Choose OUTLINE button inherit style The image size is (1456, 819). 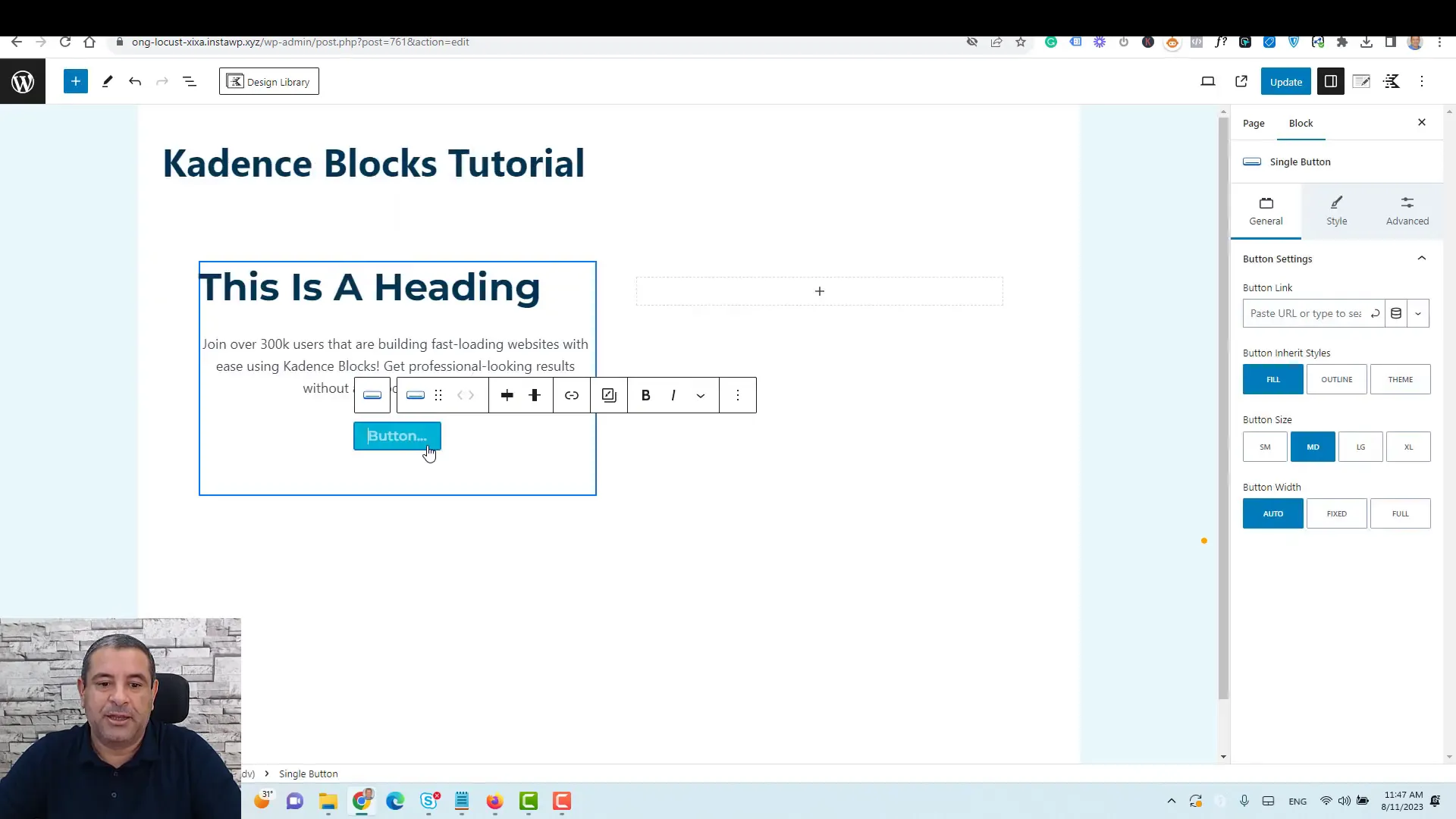(x=1336, y=379)
